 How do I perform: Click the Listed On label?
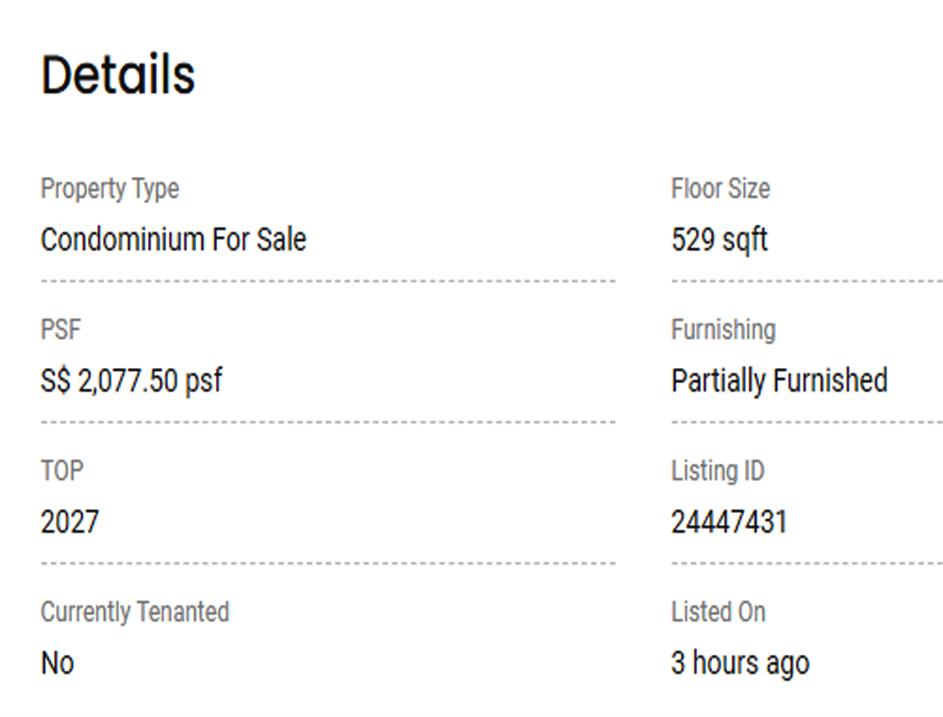(718, 612)
